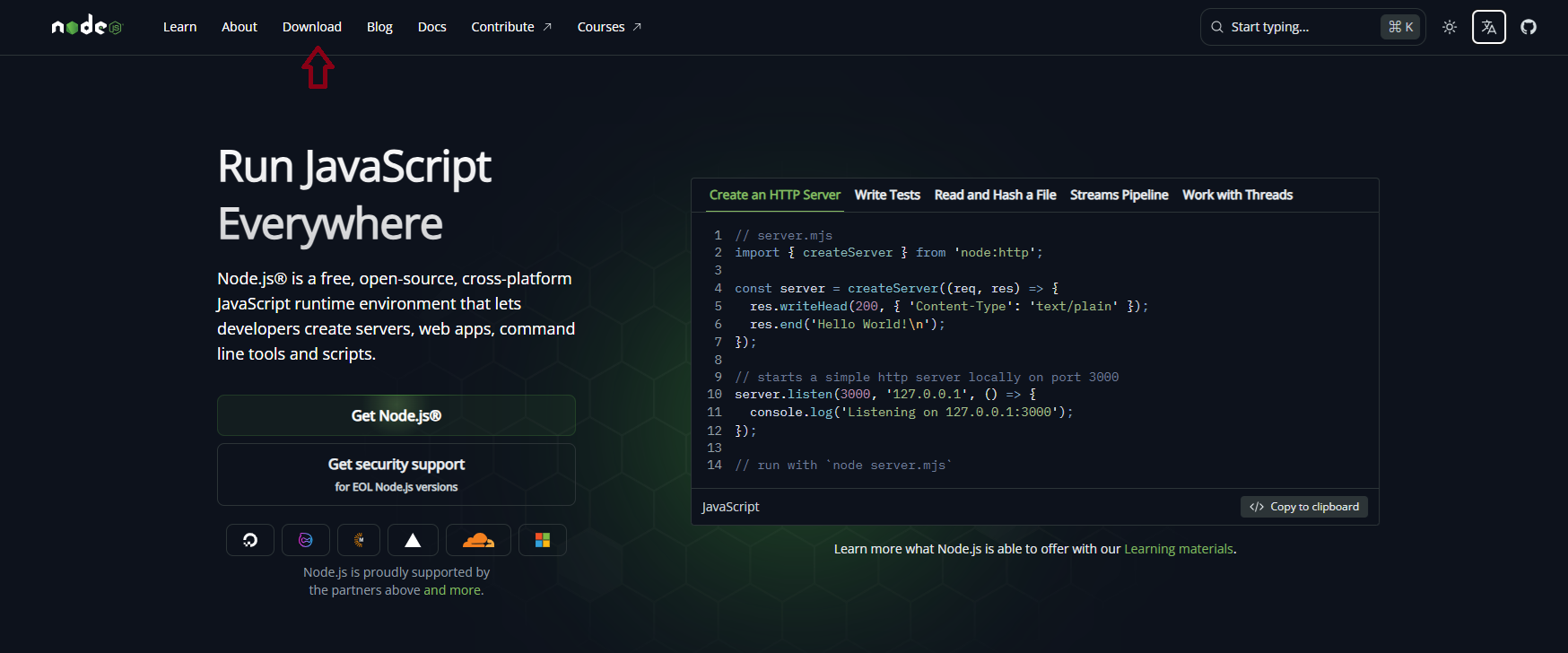Viewport: 1568px width, 653px height.
Task: Copy the code snippet to clipboard
Action: 1304,507
